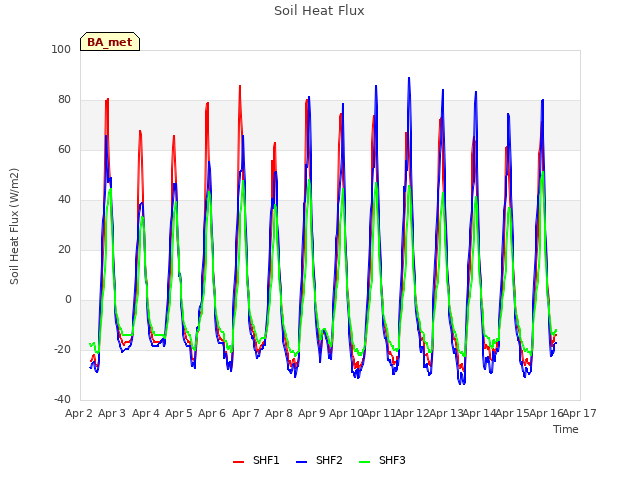This screenshot has height=480, width=640.
Task: Click the Soil Heat Flux chart title
Action: (x=319, y=11)
